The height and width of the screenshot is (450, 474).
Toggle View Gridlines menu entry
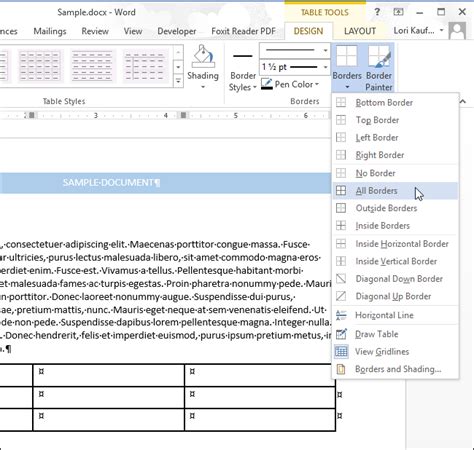(395, 351)
